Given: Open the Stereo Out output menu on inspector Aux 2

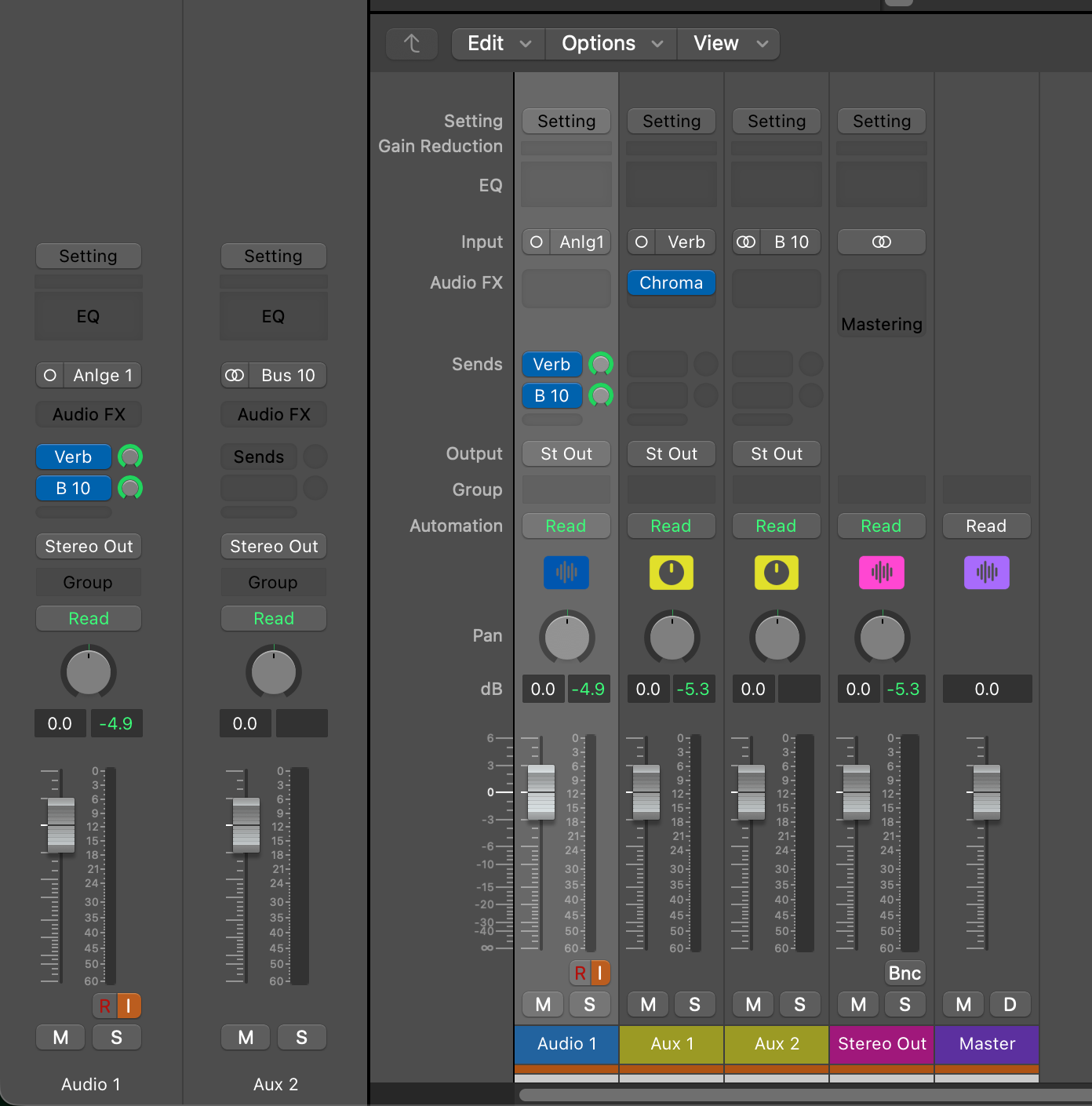Looking at the screenshot, I should click(x=274, y=546).
